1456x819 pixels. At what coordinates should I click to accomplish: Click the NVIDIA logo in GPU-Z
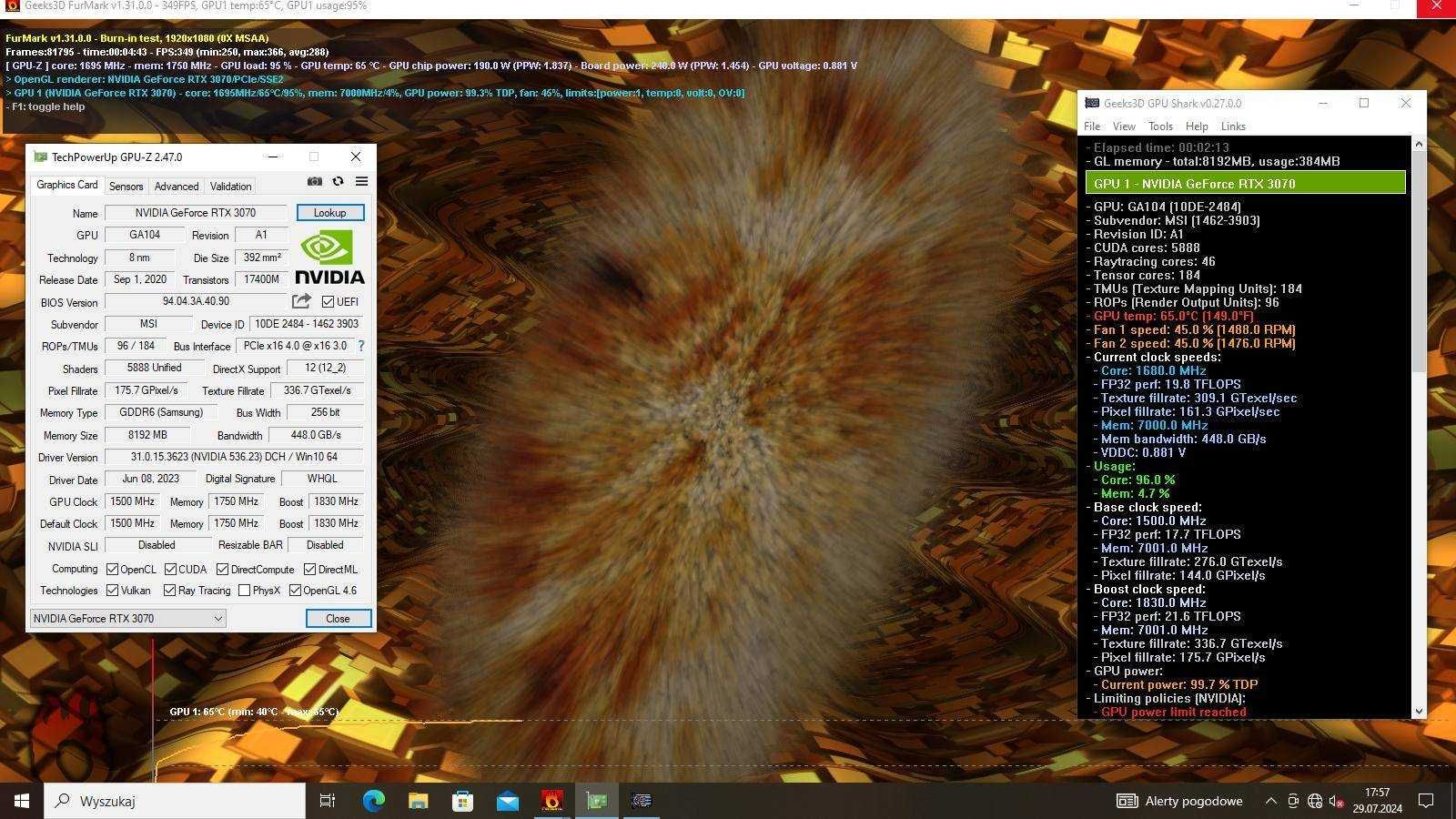tap(329, 258)
